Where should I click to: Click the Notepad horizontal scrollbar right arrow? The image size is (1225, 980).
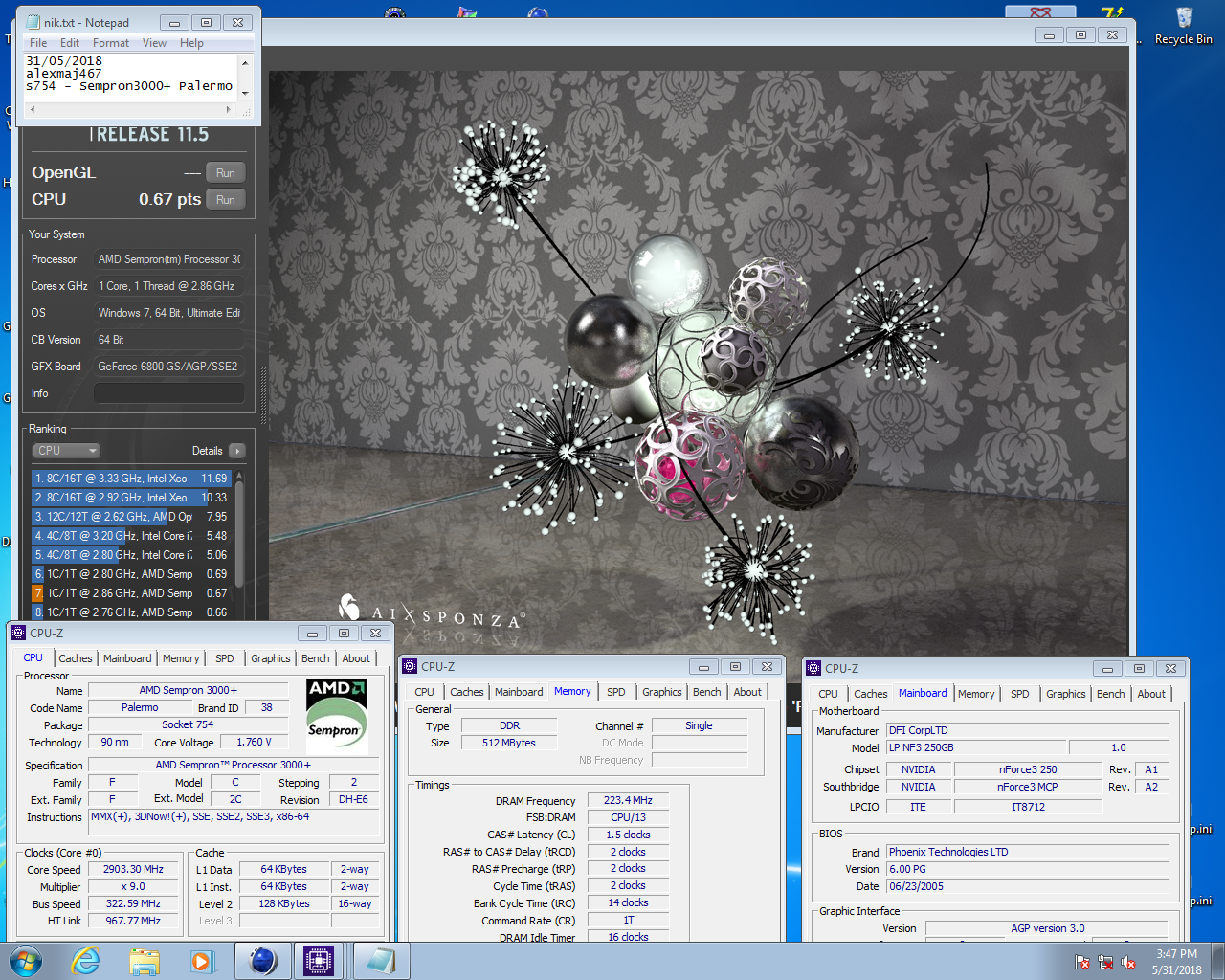pyautogui.click(x=228, y=109)
